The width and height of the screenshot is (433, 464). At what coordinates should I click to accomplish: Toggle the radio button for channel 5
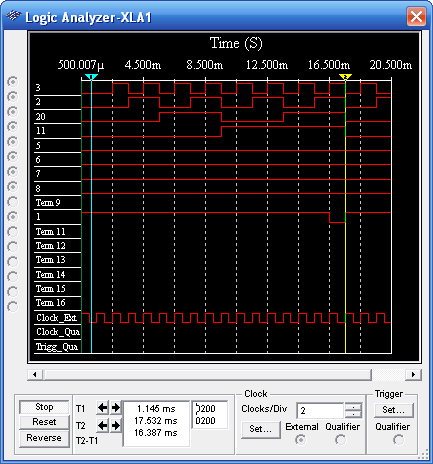(x=13, y=142)
